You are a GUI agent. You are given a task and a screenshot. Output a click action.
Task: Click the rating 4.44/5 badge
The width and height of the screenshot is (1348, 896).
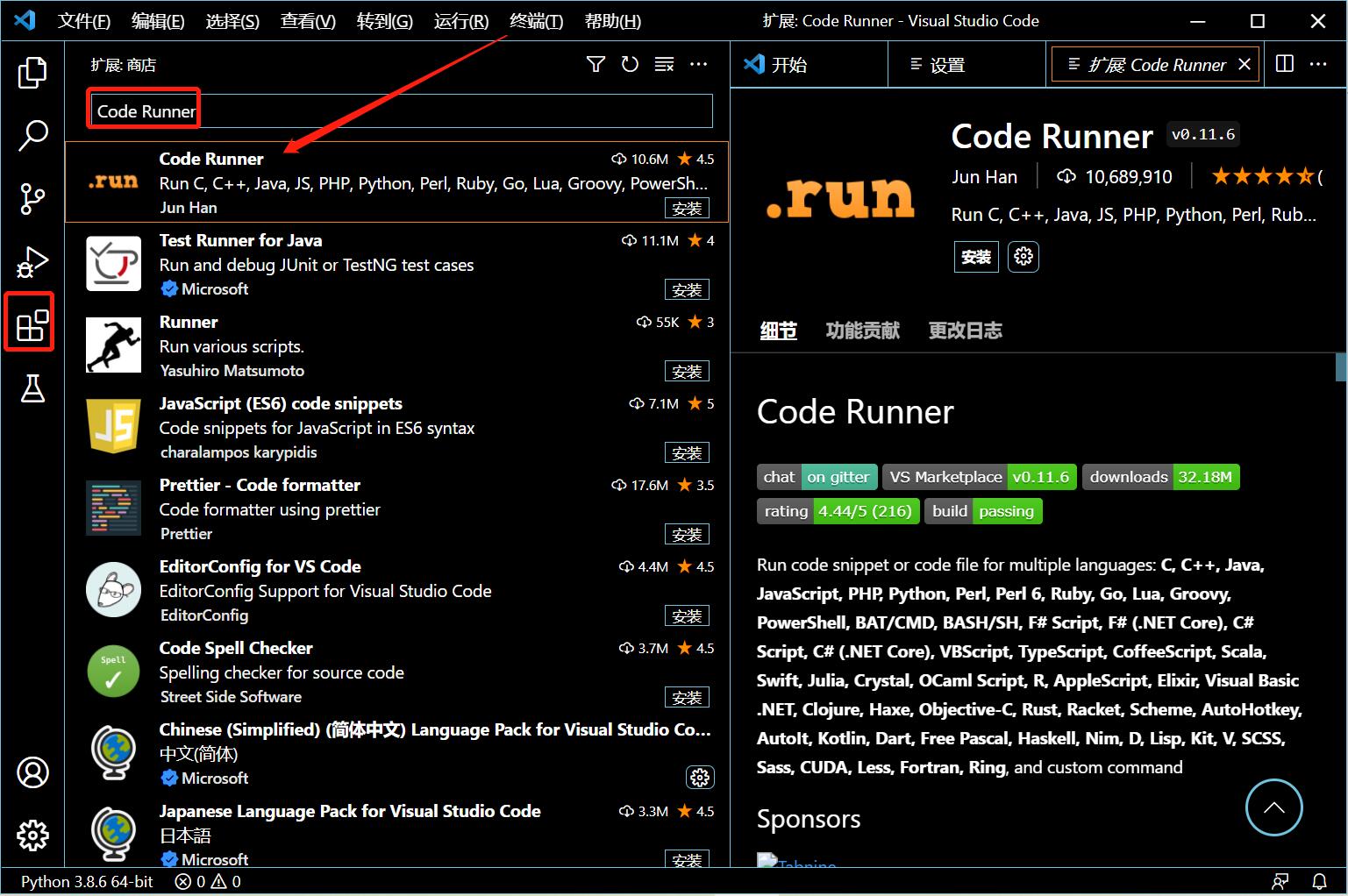pos(838,511)
